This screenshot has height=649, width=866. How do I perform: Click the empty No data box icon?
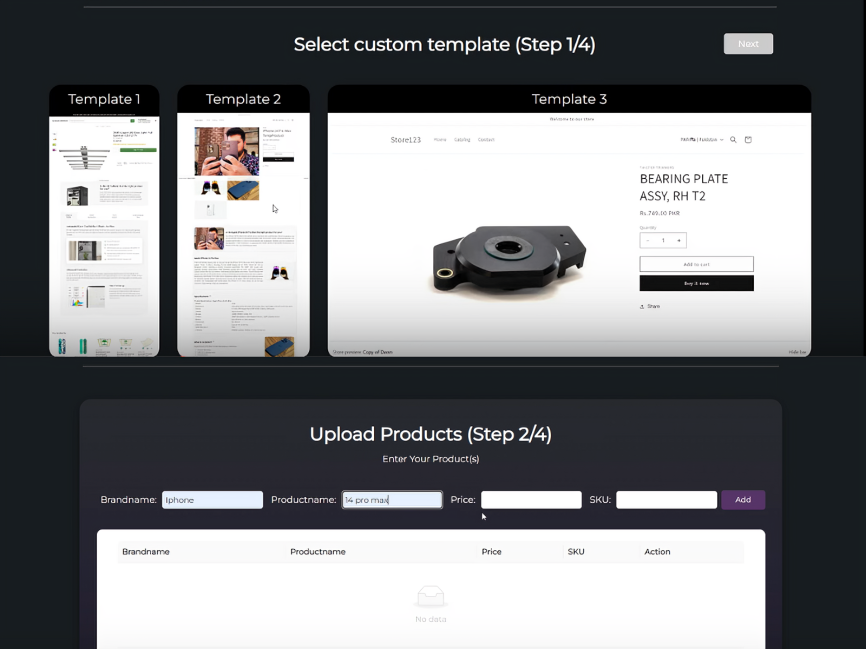tap(430, 597)
